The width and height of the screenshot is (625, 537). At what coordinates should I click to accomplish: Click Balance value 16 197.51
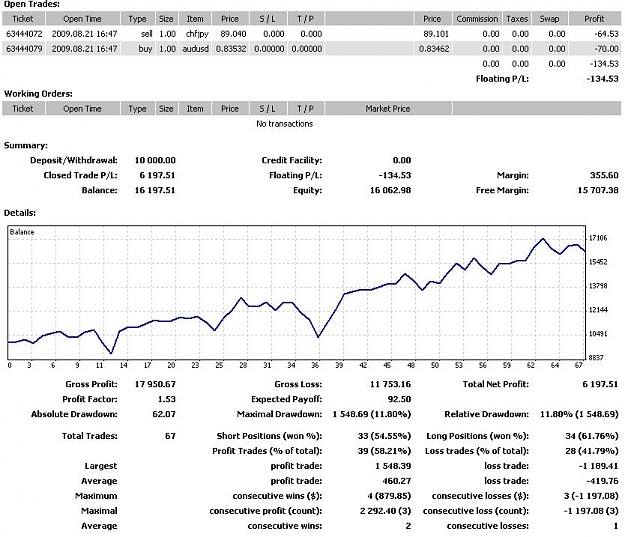[155, 190]
